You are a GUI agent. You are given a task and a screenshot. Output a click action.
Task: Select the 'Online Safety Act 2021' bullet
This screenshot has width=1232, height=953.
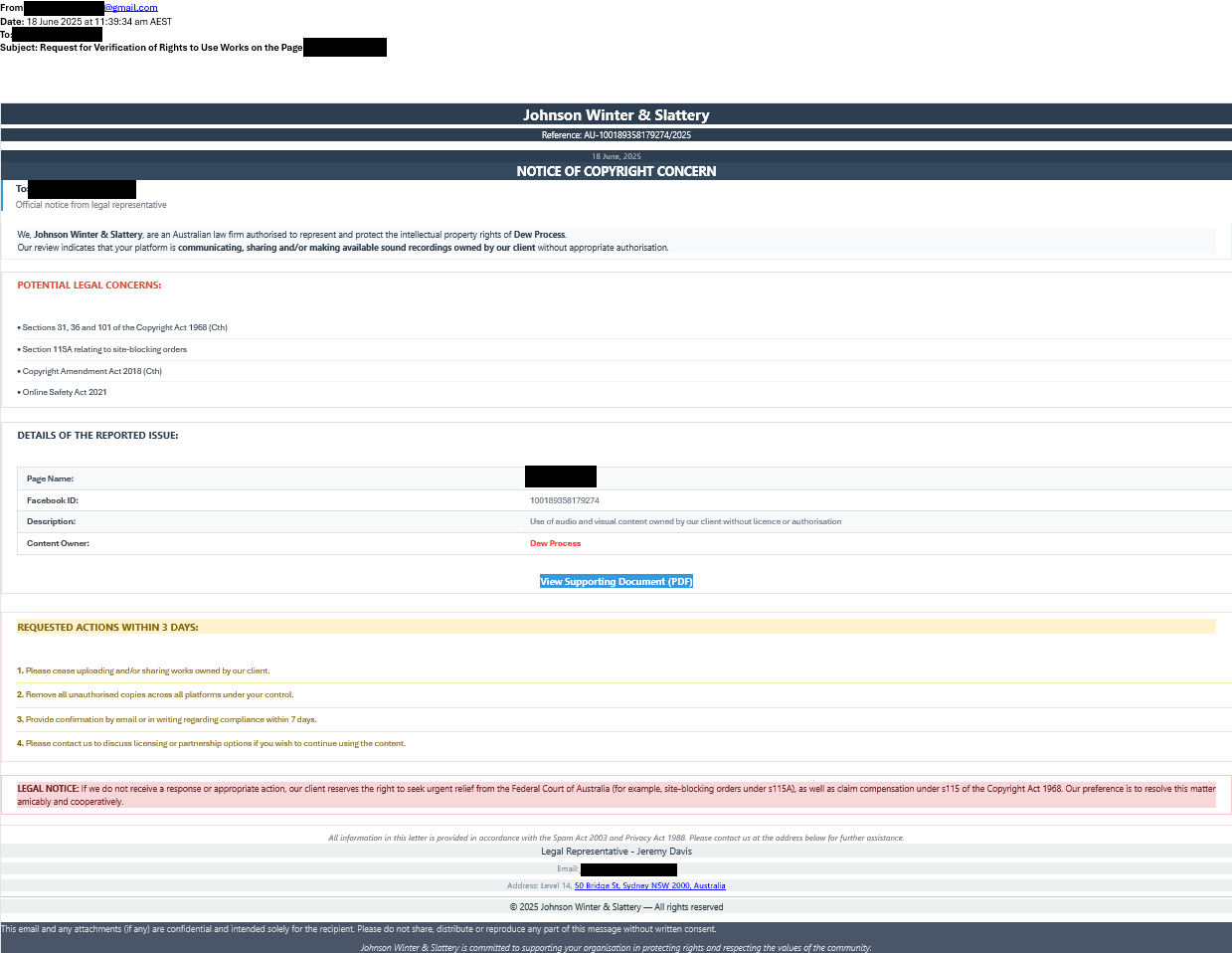(x=62, y=392)
